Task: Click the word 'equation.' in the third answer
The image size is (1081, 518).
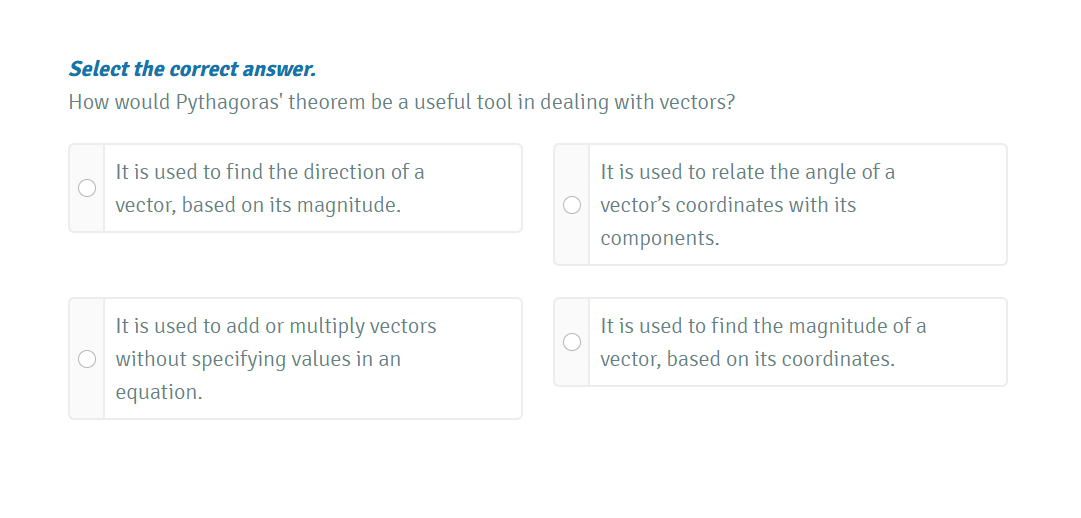Action: 159,392
